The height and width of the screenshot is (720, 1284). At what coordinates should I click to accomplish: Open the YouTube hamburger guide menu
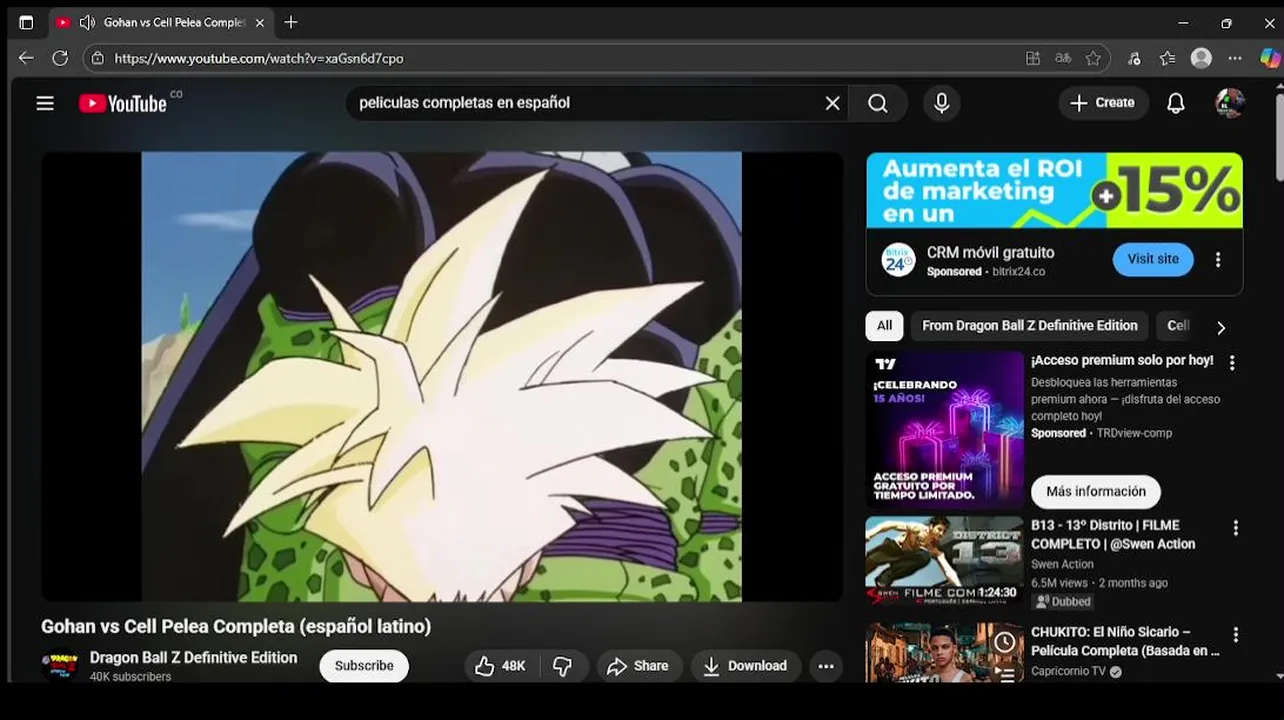click(45, 103)
